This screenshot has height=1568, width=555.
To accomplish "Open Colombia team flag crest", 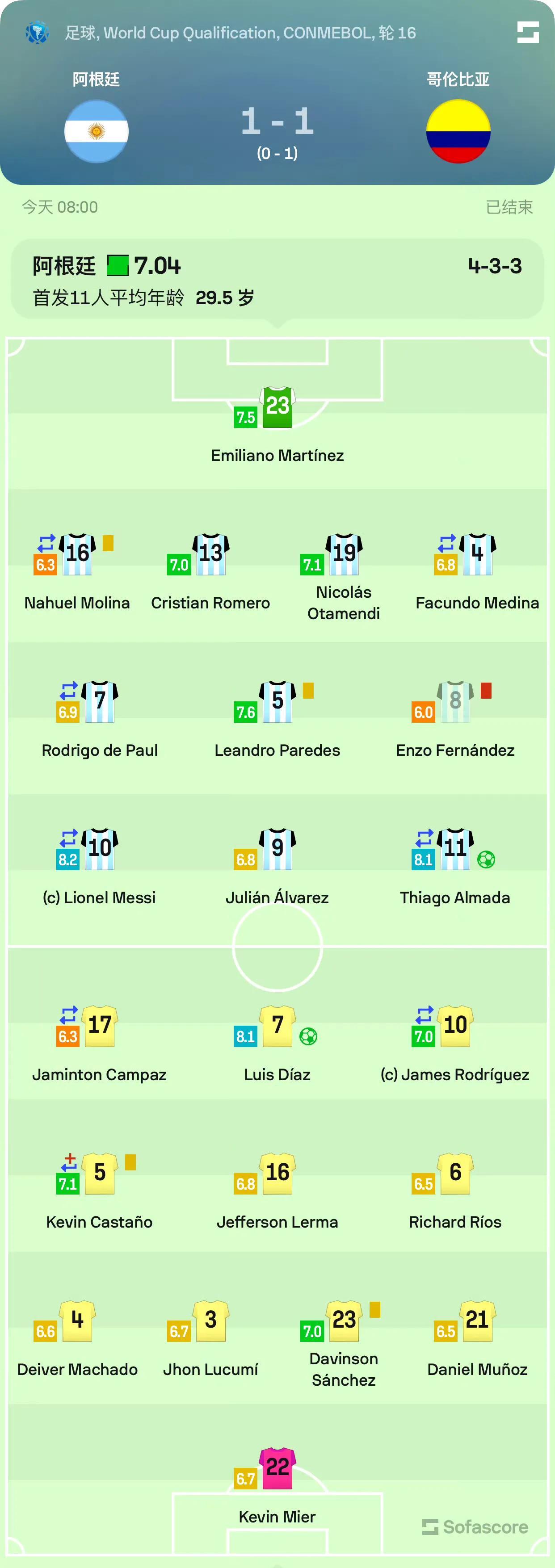I will click(458, 131).
